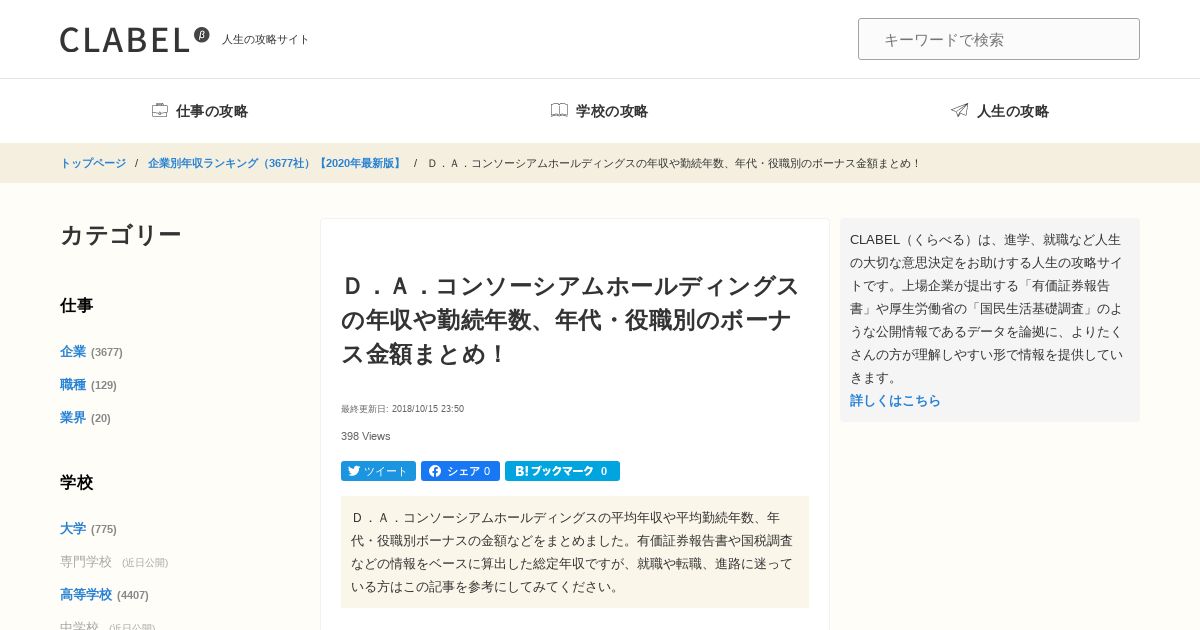
Task: Open the 高等学校 (4407) category link
Action: 104,595
